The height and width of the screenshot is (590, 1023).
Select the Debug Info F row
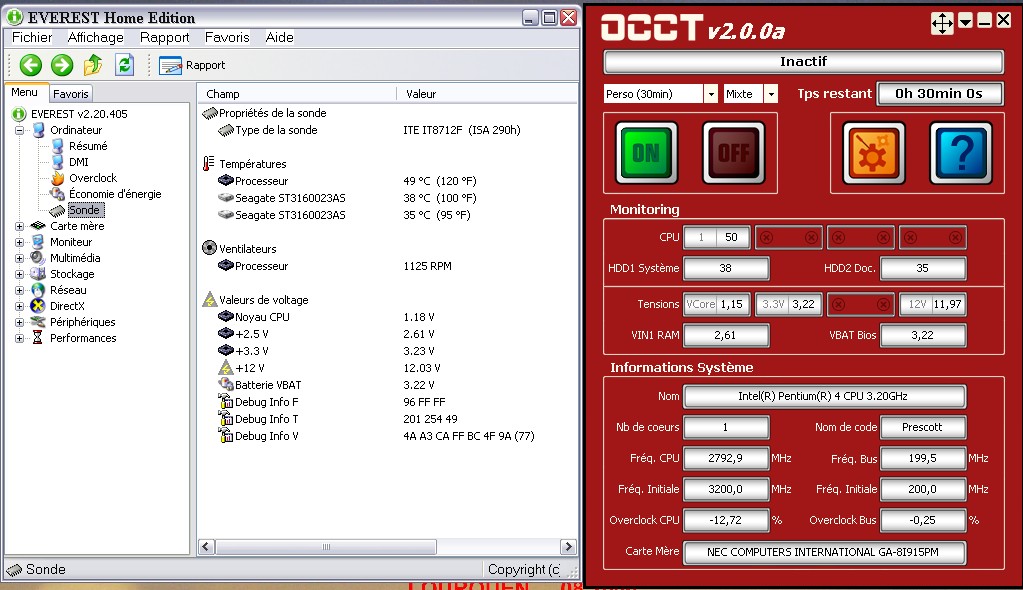(388, 402)
